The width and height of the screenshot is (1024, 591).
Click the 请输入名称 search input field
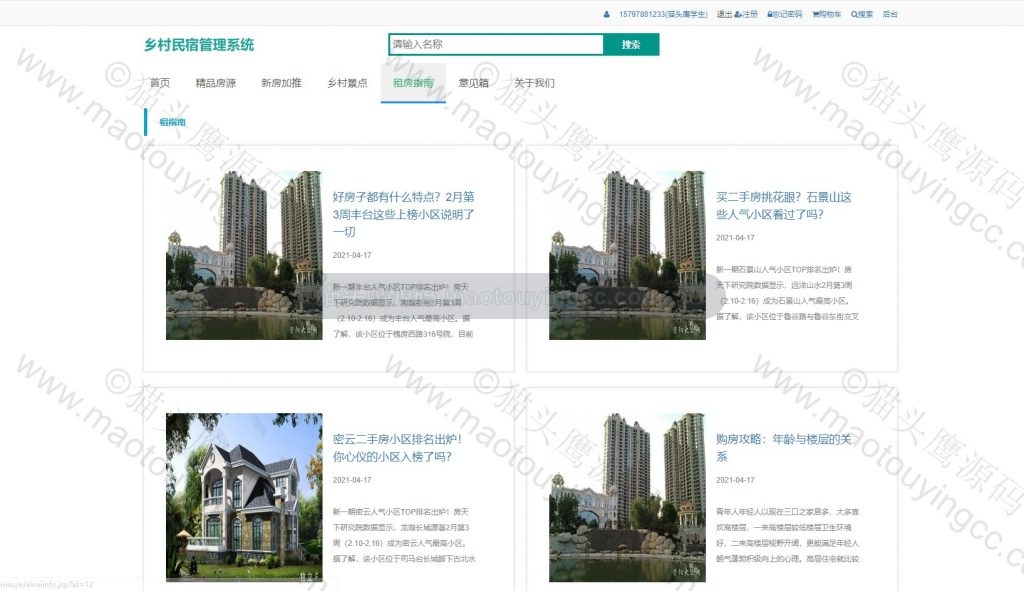pyautogui.click(x=496, y=44)
